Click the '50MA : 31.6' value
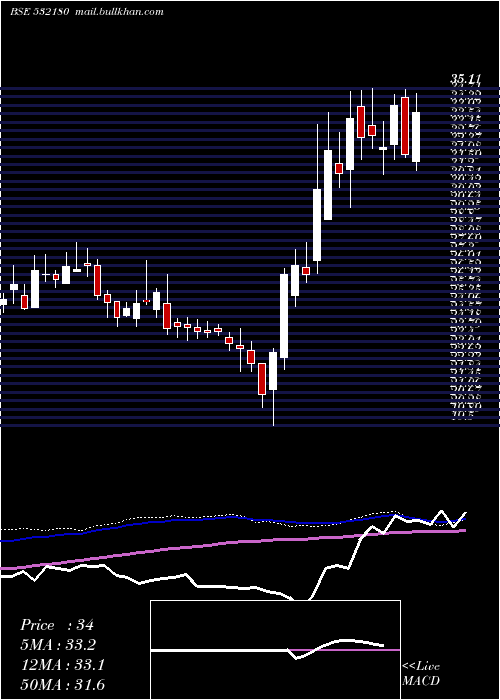The height and width of the screenshot is (700, 500). click(x=63, y=685)
